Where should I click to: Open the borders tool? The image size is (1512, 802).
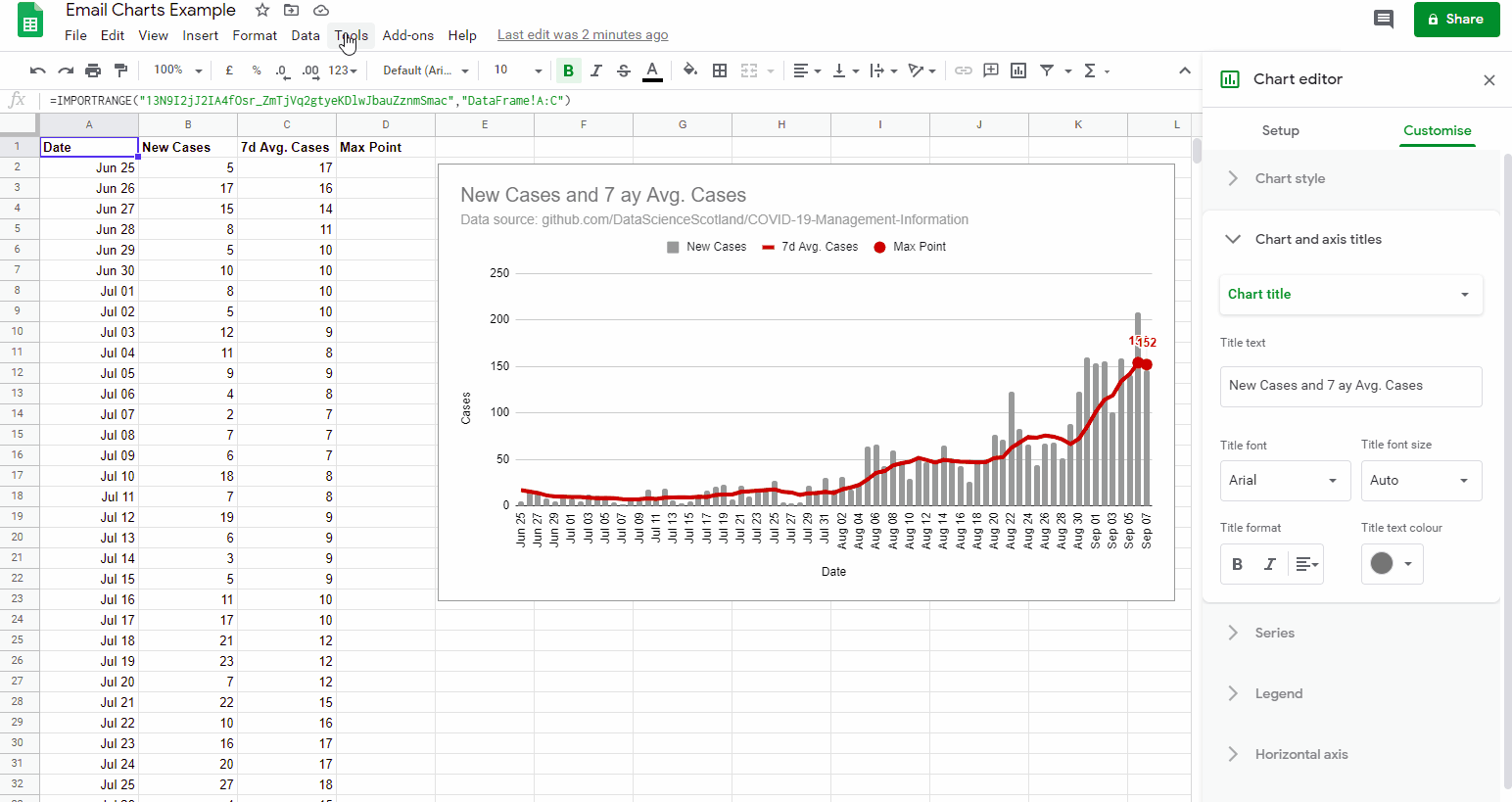(720, 71)
